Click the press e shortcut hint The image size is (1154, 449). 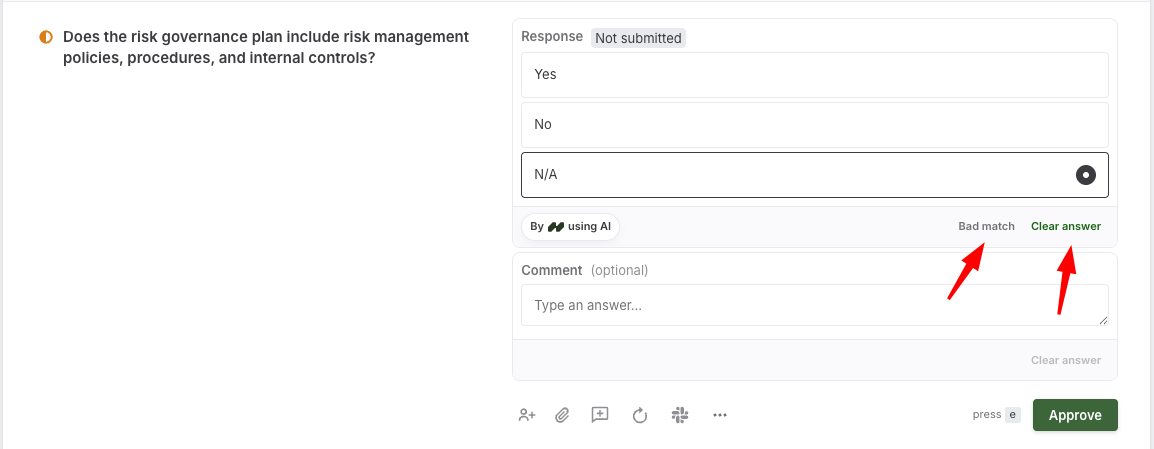click(997, 414)
